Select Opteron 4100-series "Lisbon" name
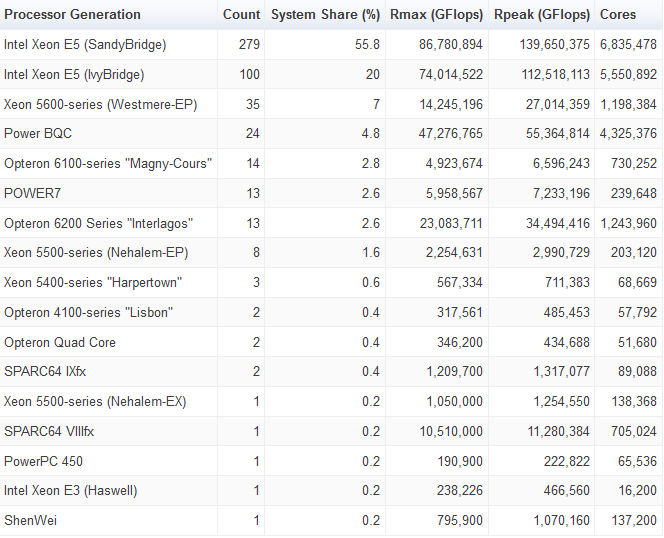 tap(89, 313)
